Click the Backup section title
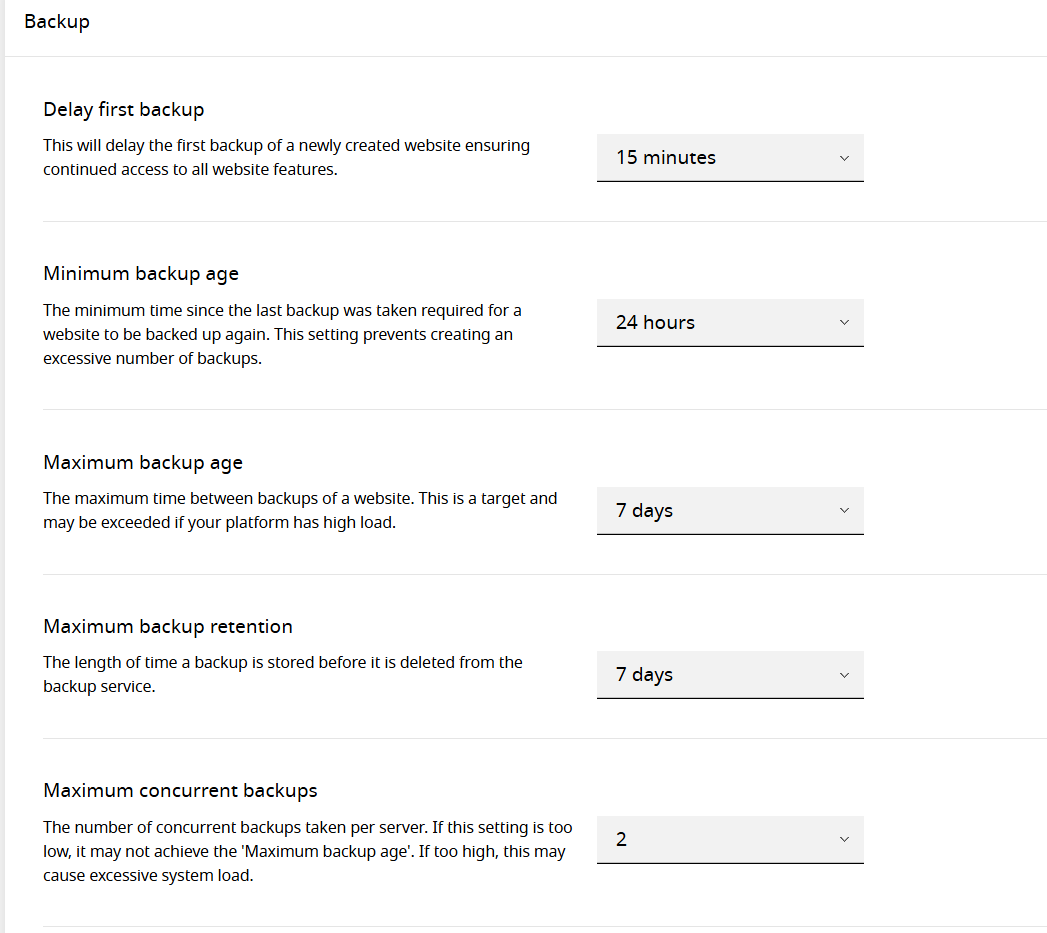The width and height of the screenshot is (1047, 933). pos(57,21)
